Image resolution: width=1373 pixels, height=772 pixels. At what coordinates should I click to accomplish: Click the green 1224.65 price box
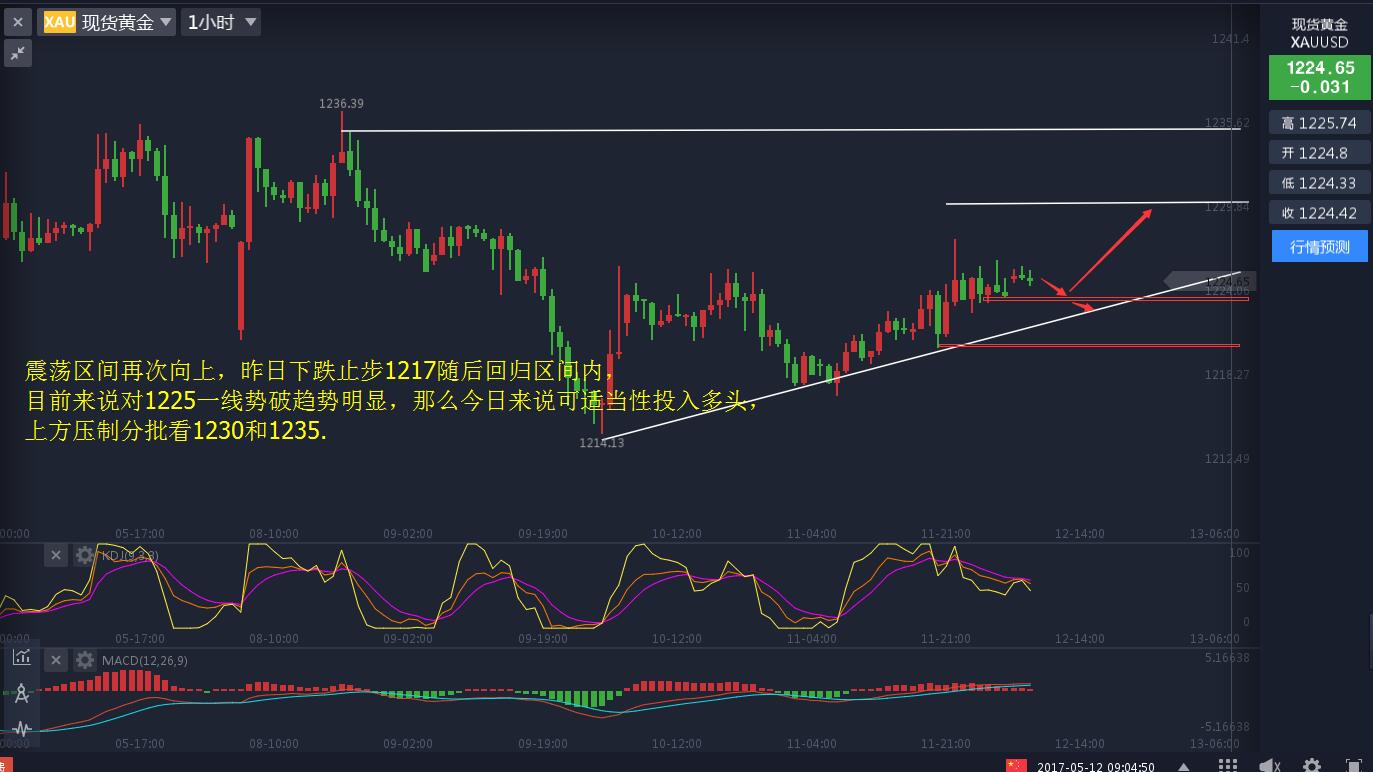point(1319,77)
